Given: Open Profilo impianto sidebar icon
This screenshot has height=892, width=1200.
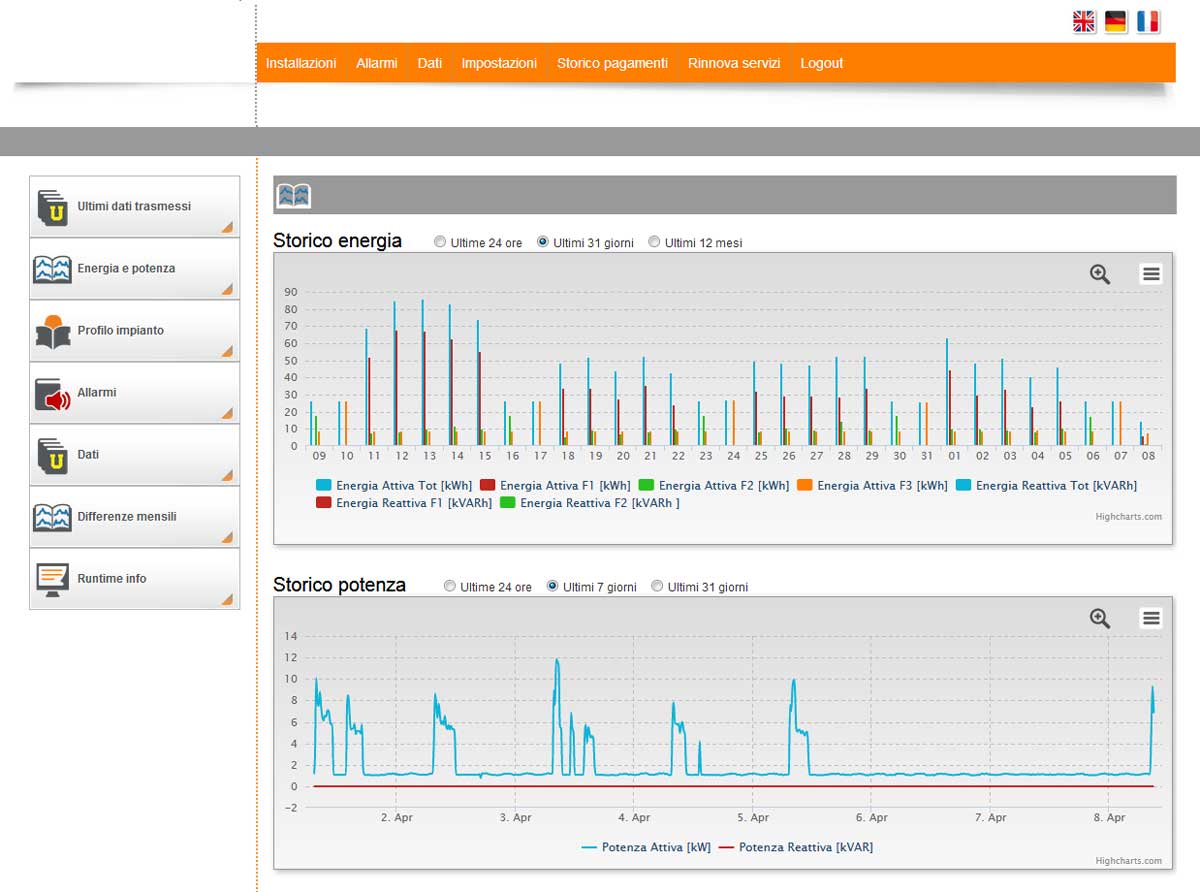Looking at the screenshot, I should point(52,331).
